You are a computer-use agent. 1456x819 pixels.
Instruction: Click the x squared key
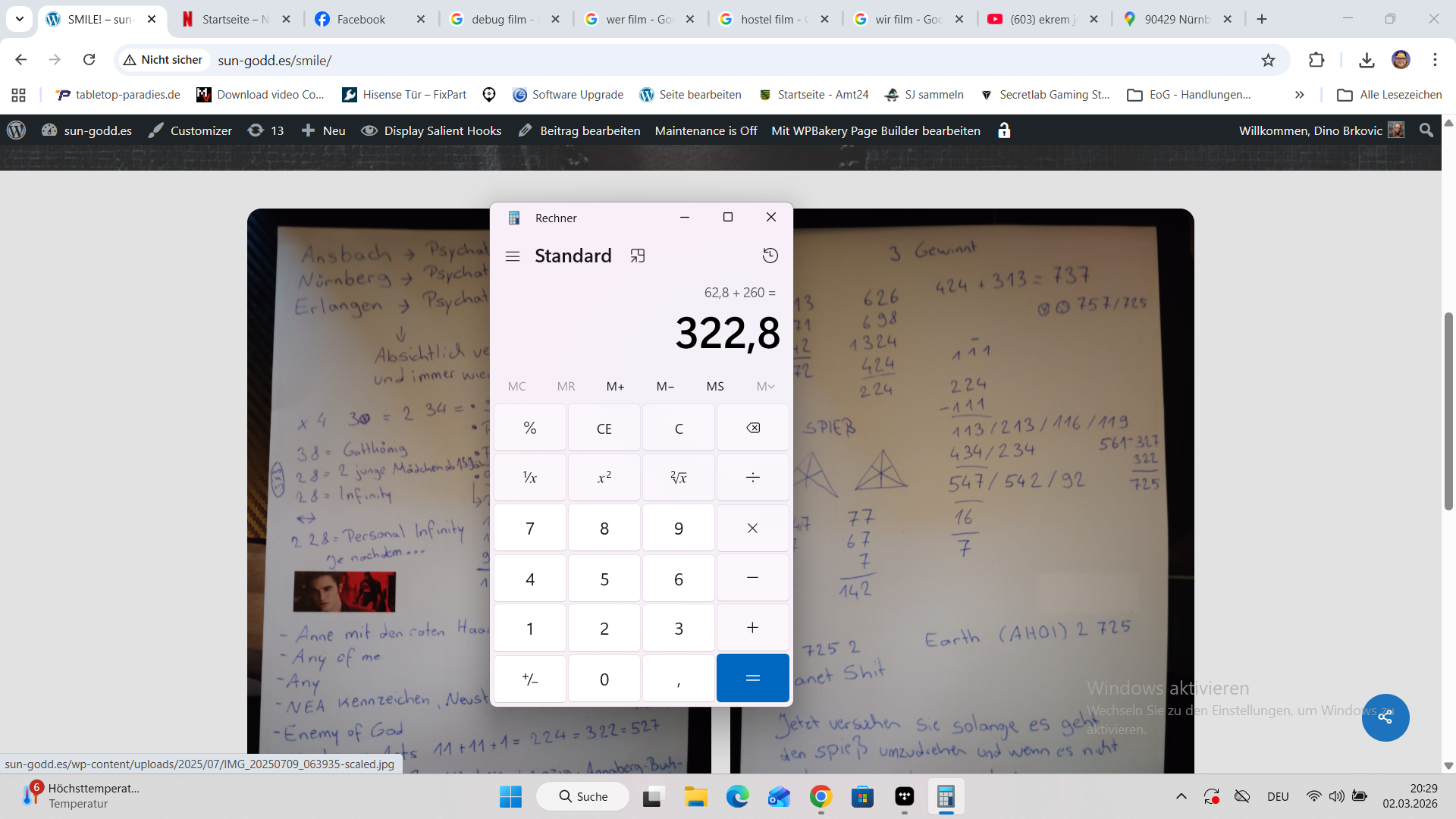point(604,478)
